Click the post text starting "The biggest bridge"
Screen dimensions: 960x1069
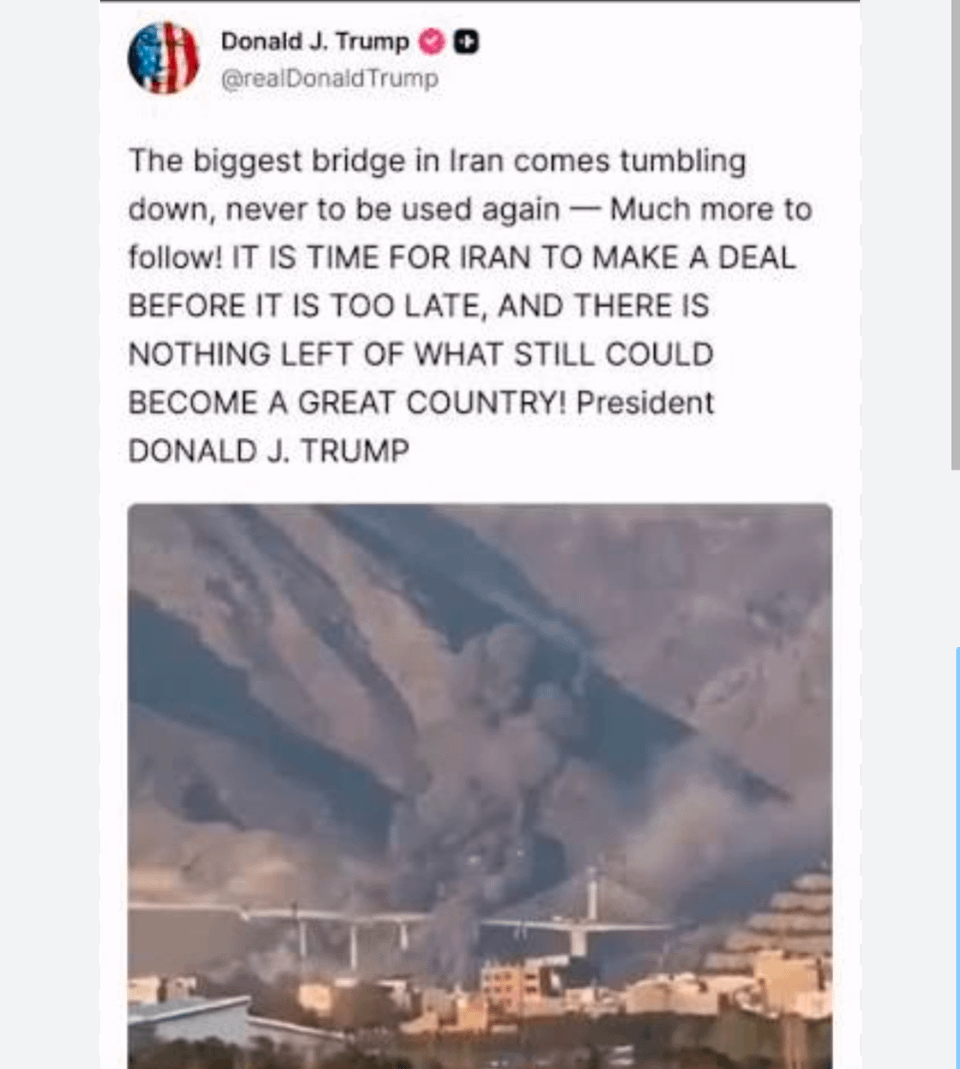[x=470, y=305]
